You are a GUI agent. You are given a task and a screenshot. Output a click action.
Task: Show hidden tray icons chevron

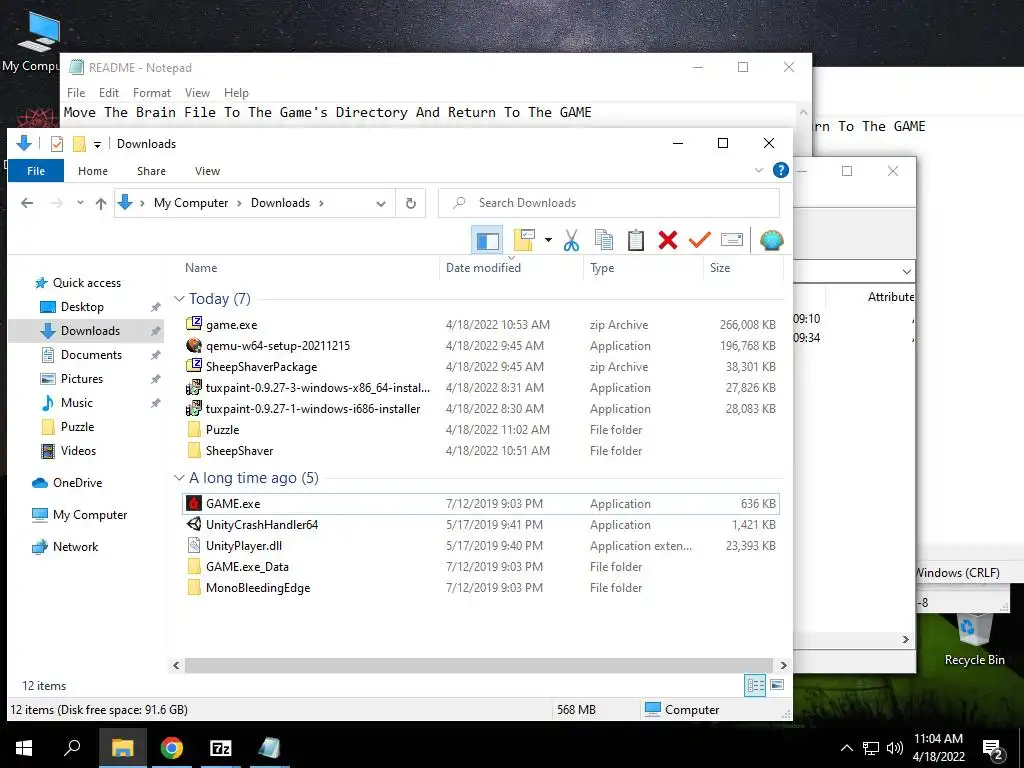point(846,748)
